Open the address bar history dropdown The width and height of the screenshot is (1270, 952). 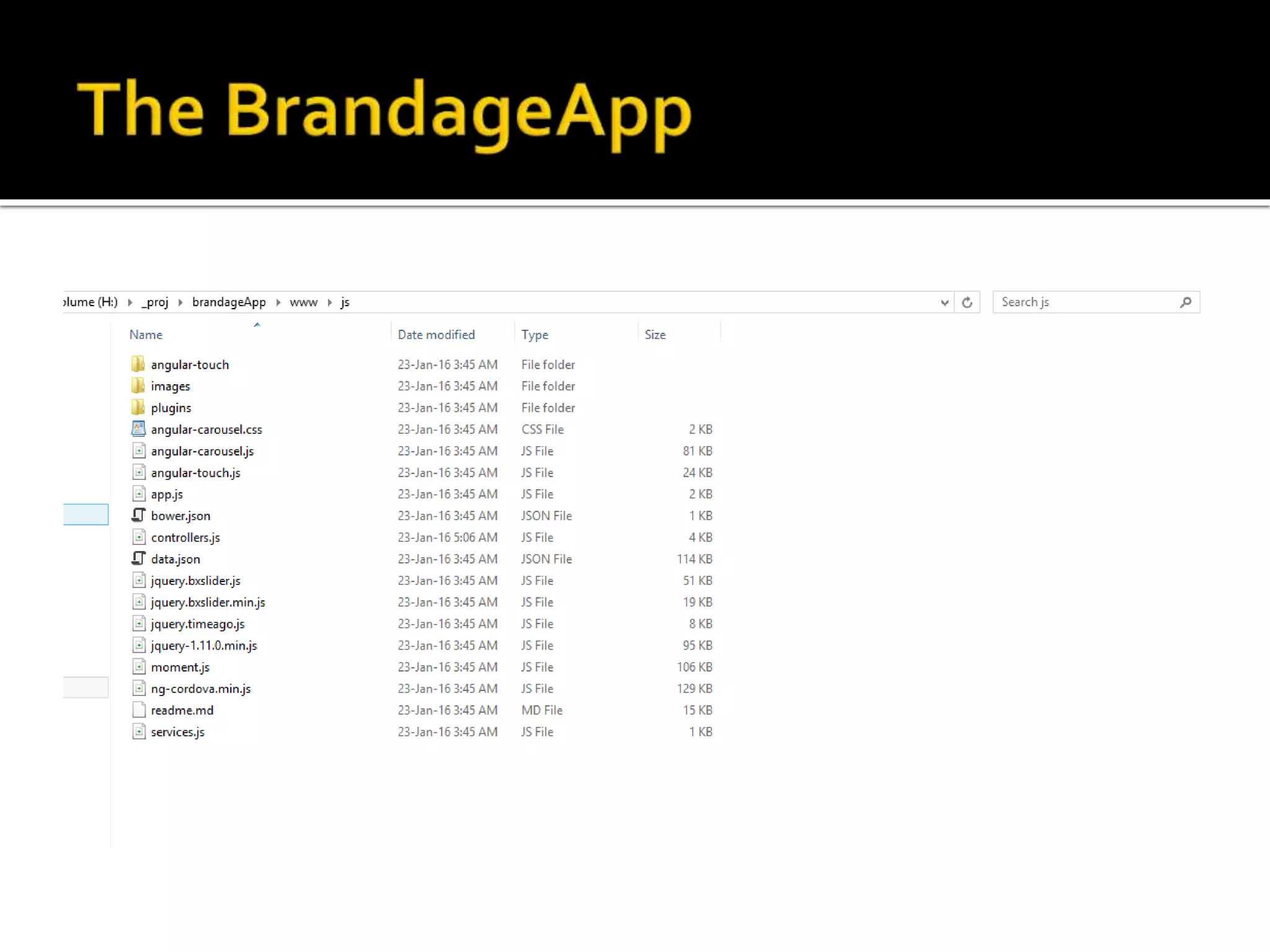944,302
